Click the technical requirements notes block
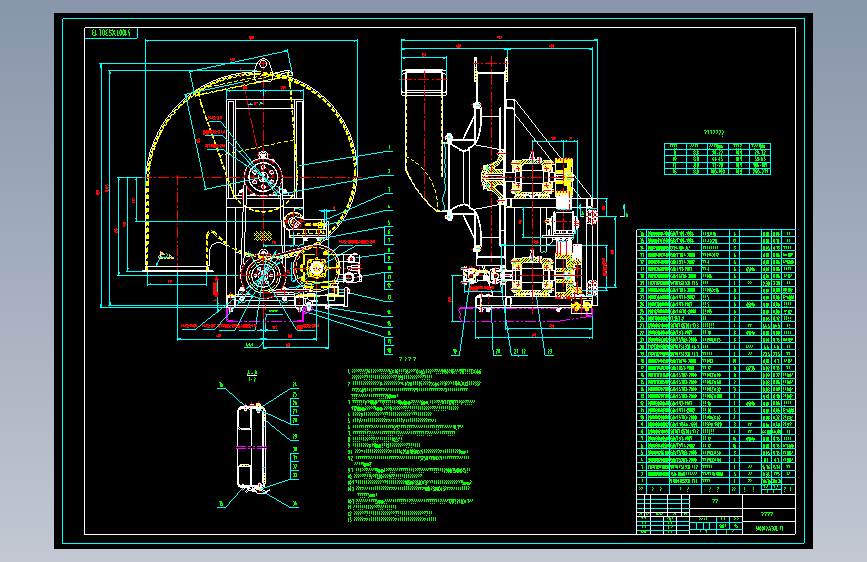Screen dimensions: 867x562 point(415,445)
